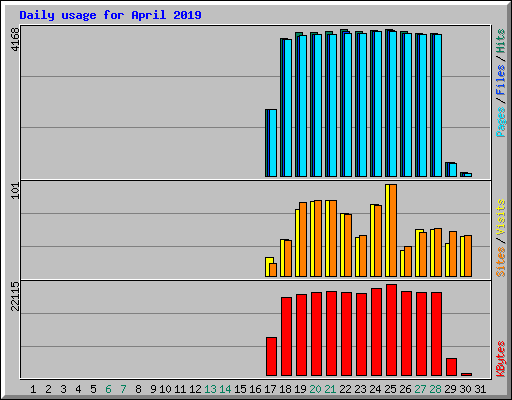This screenshot has width=512, height=400.
Task: Click the 'Daily usage for April 2019' title
Action: (x=110, y=15)
